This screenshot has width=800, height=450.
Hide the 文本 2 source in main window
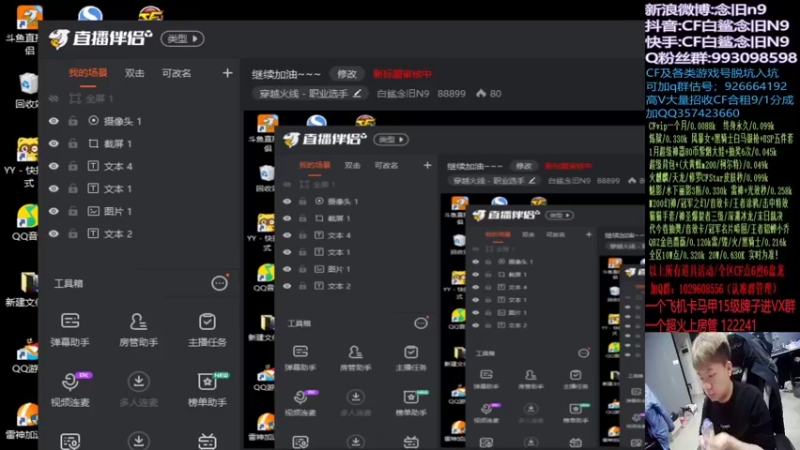(54, 233)
